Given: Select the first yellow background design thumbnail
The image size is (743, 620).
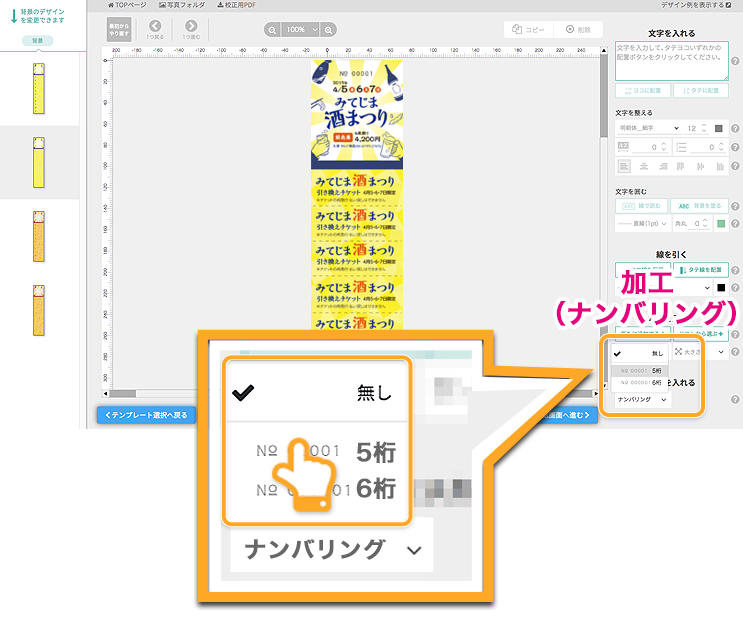Looking at the screenshot, I should point(38,88).
